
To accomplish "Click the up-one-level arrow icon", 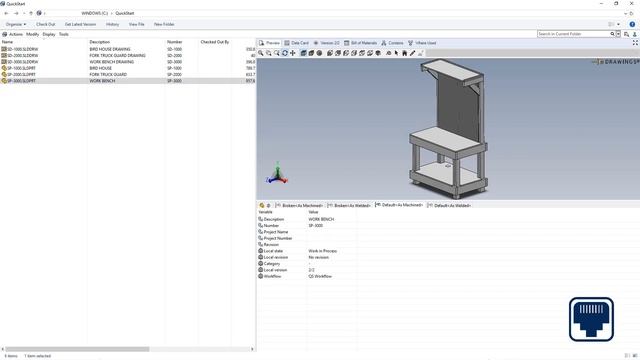I will (x=31, y=13).
